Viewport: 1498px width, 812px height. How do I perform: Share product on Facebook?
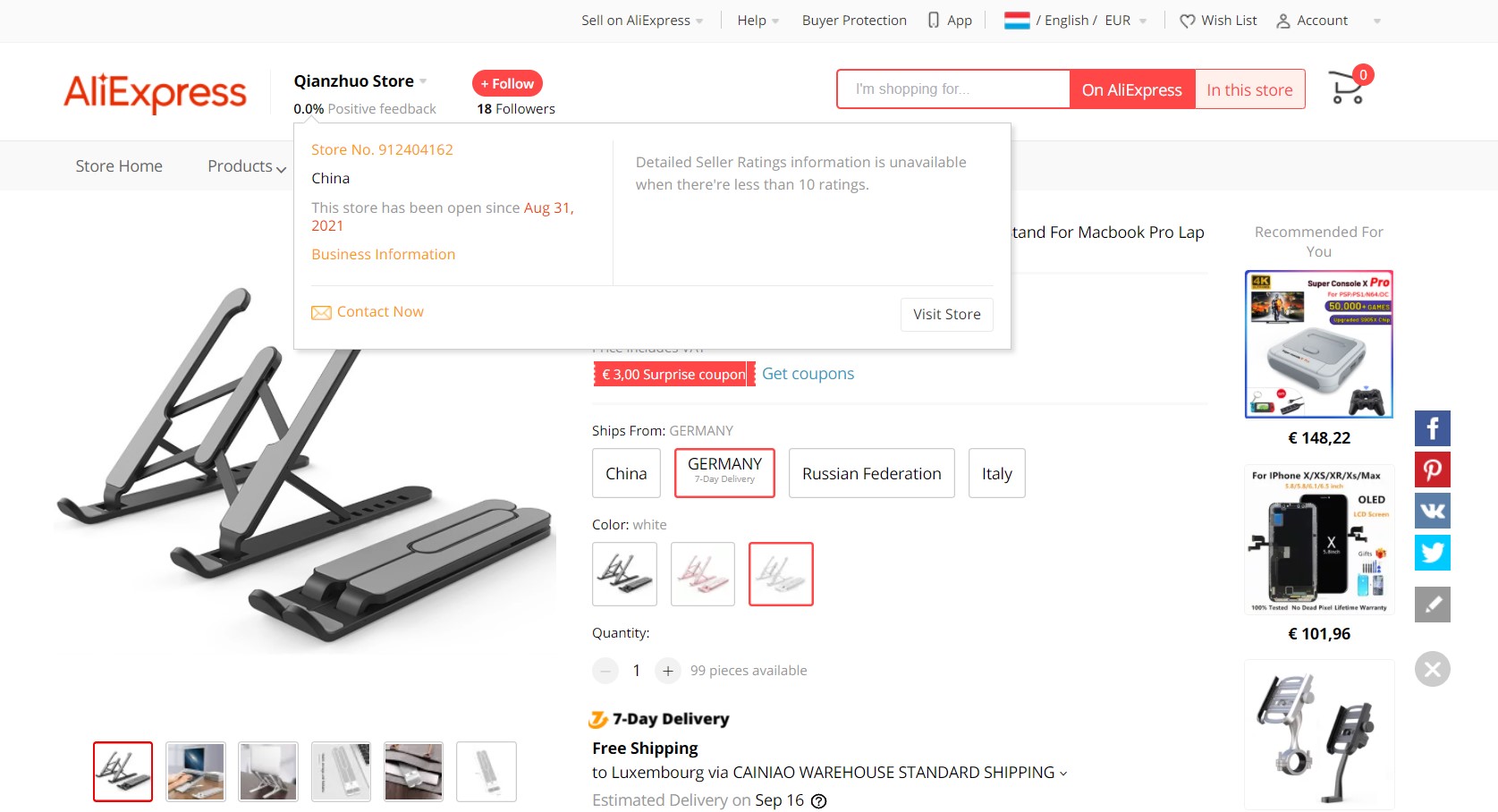[x=1432, y=427]
